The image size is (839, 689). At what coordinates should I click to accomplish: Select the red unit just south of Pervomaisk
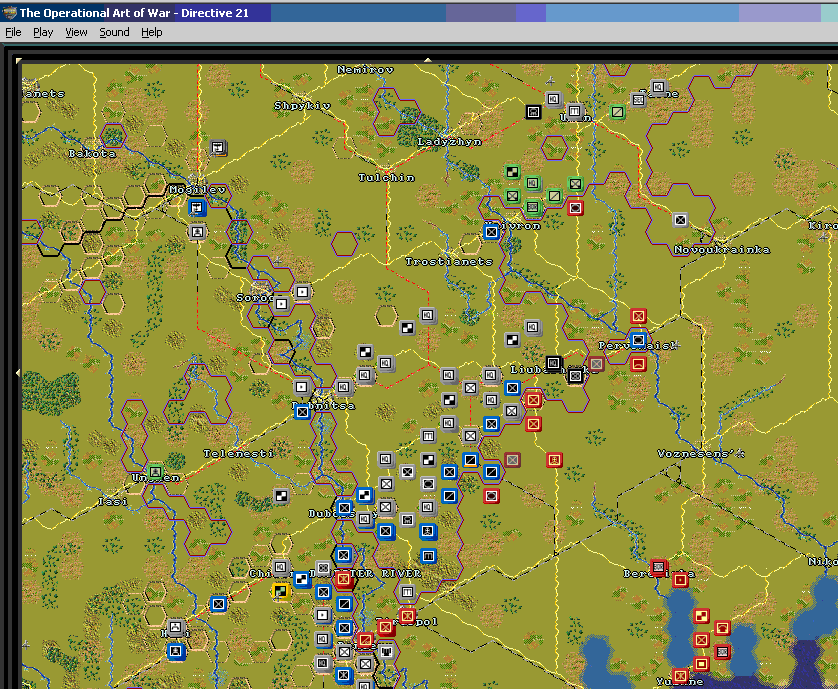point(638,364)
